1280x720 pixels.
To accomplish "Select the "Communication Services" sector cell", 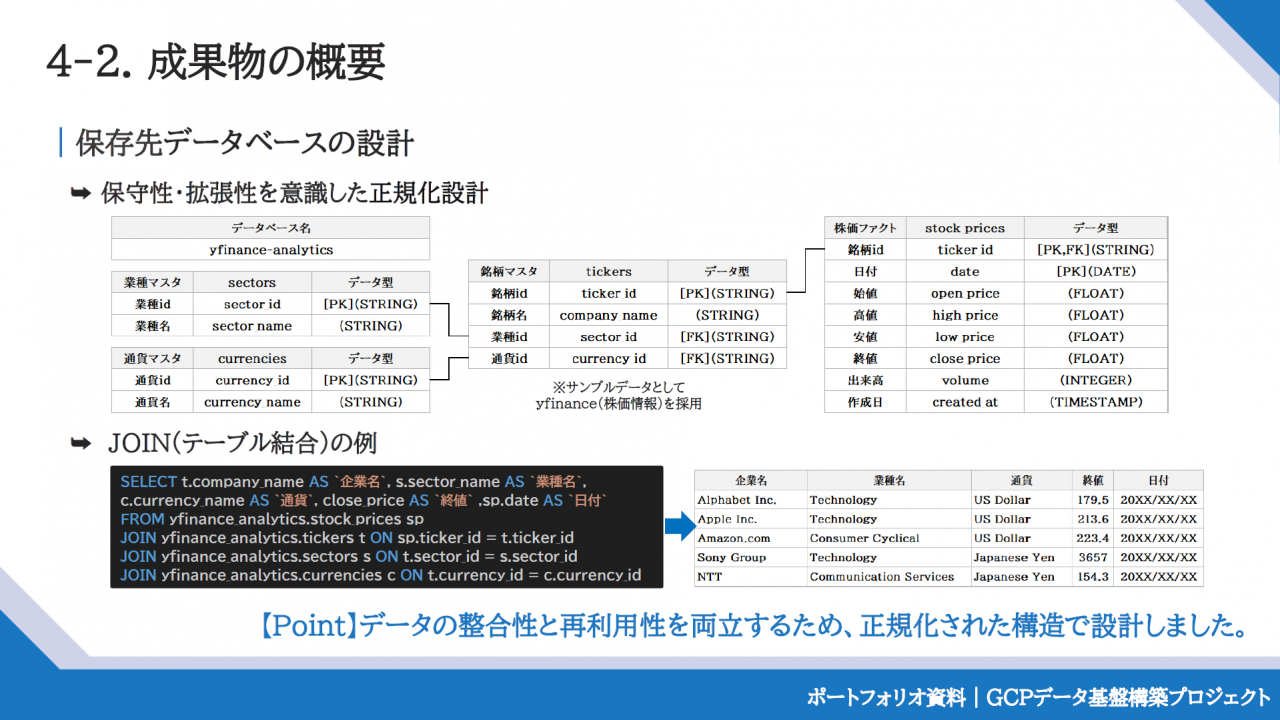I will [x=889, y=576].
